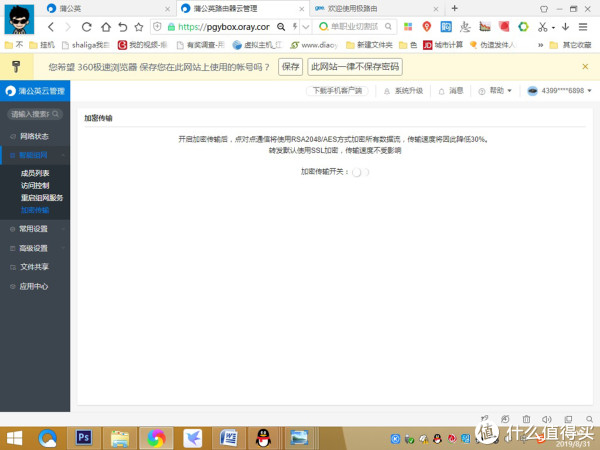This screenshot has width=600, height=450.
Task: Click the scissors screenshot tool icon
Action: tap(542, 27)
